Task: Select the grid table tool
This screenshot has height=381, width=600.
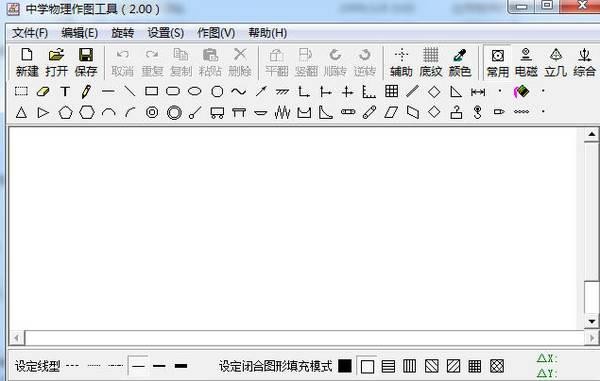Action: point(391,91)
